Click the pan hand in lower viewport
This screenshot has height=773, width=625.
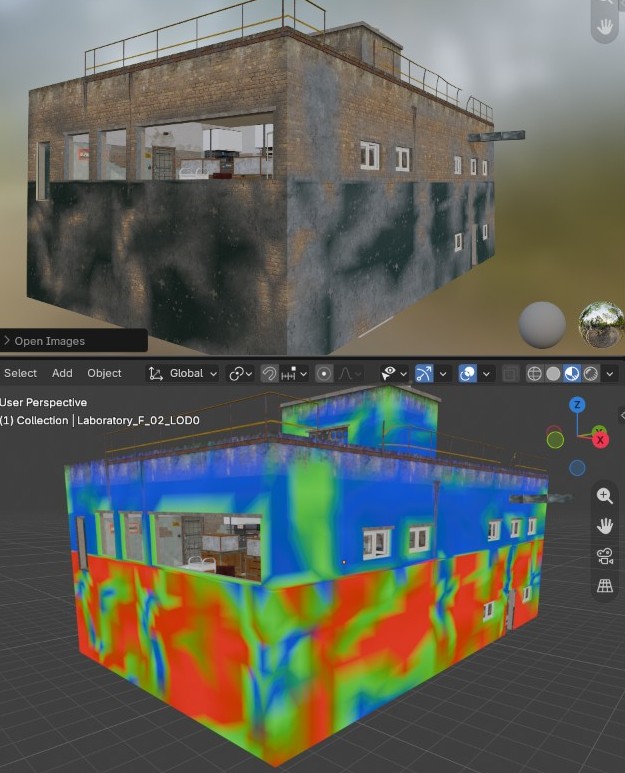[605, 526]
